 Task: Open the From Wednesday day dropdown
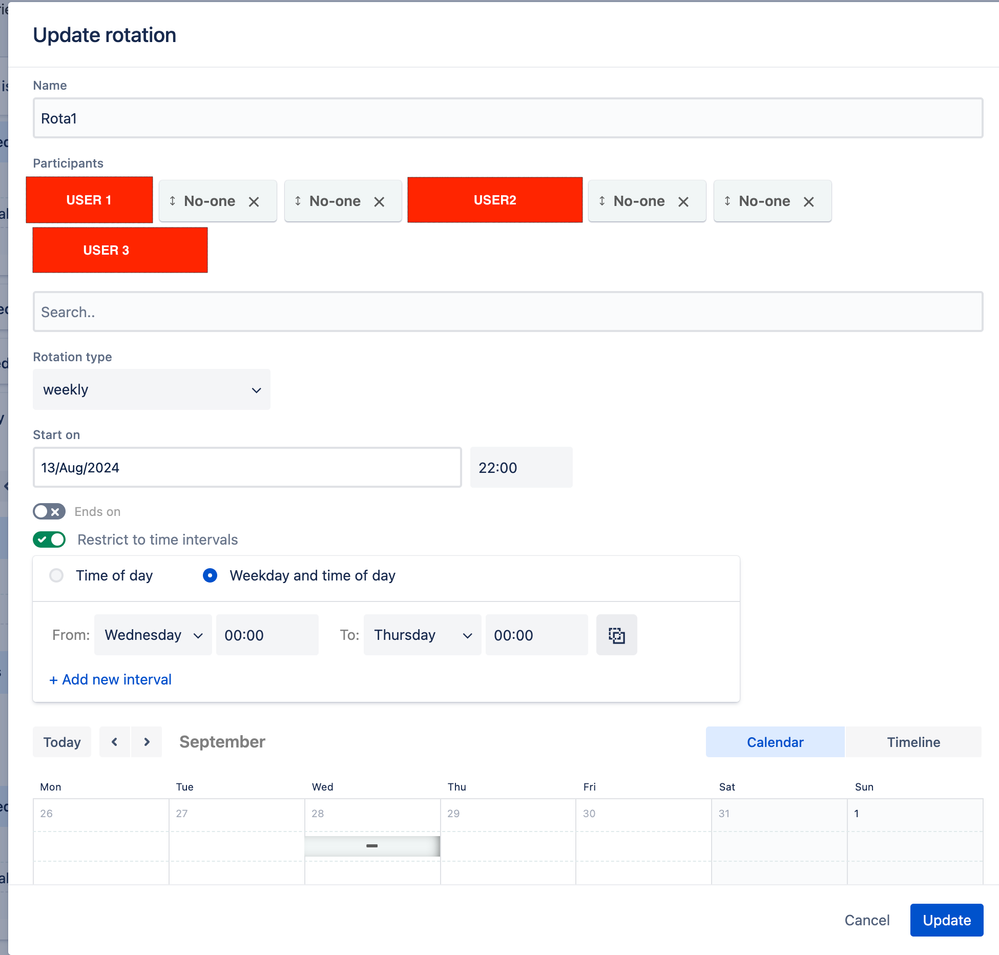pos(153,635)
